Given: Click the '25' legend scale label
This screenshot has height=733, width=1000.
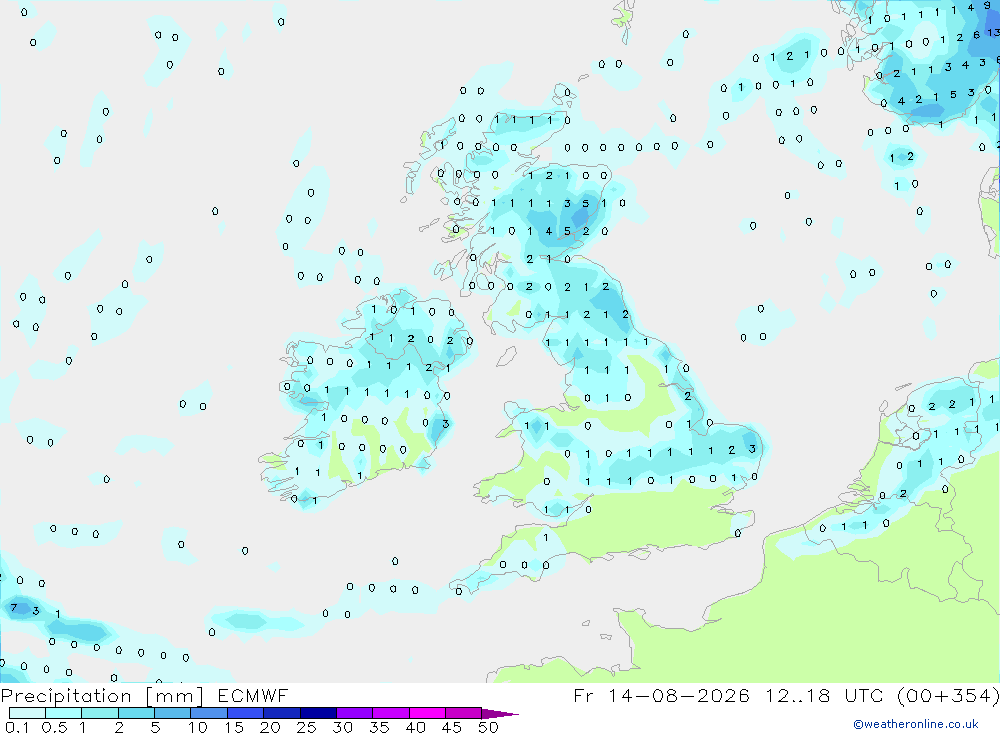Looking at the screenshot, I should click(x=306, y=727).
